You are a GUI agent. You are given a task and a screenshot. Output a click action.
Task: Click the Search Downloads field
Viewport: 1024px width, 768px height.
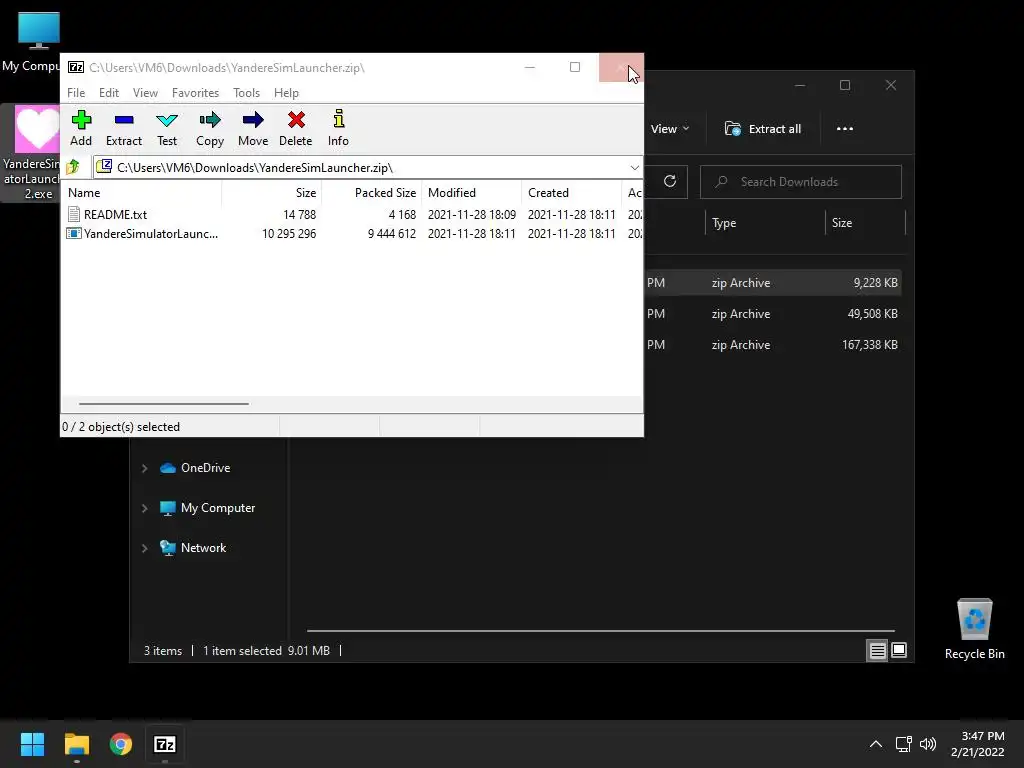801,182
